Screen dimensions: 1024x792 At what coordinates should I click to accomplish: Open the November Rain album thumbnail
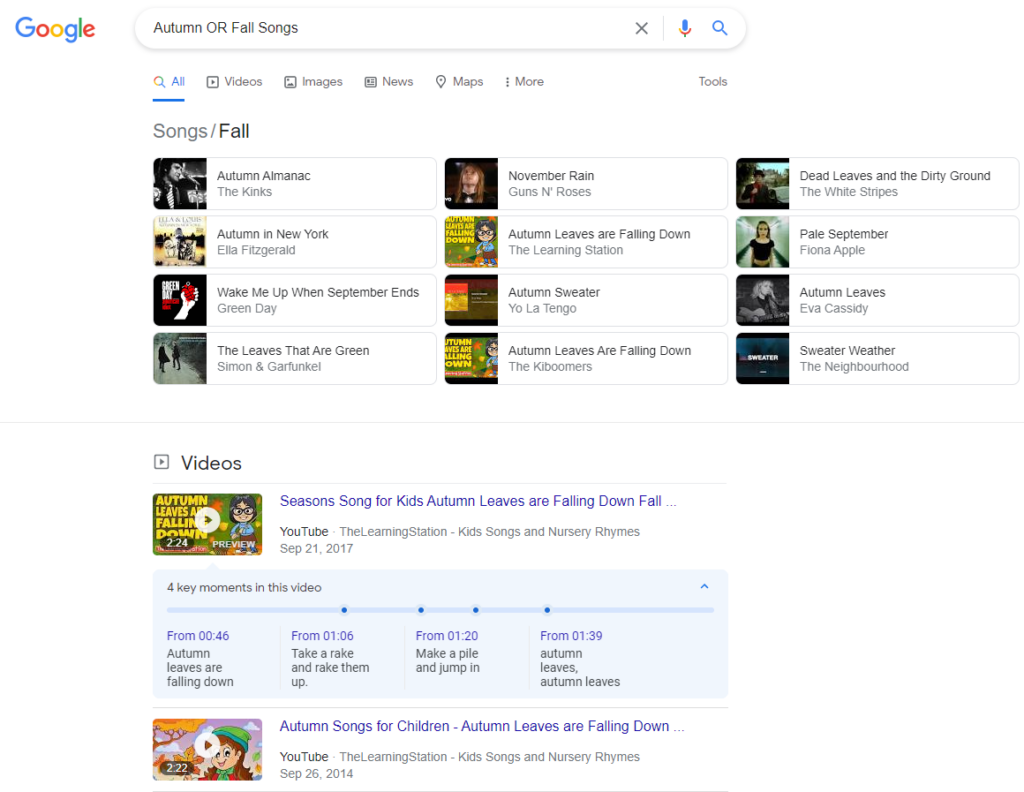pyautogui.click(x=471, y=184)
